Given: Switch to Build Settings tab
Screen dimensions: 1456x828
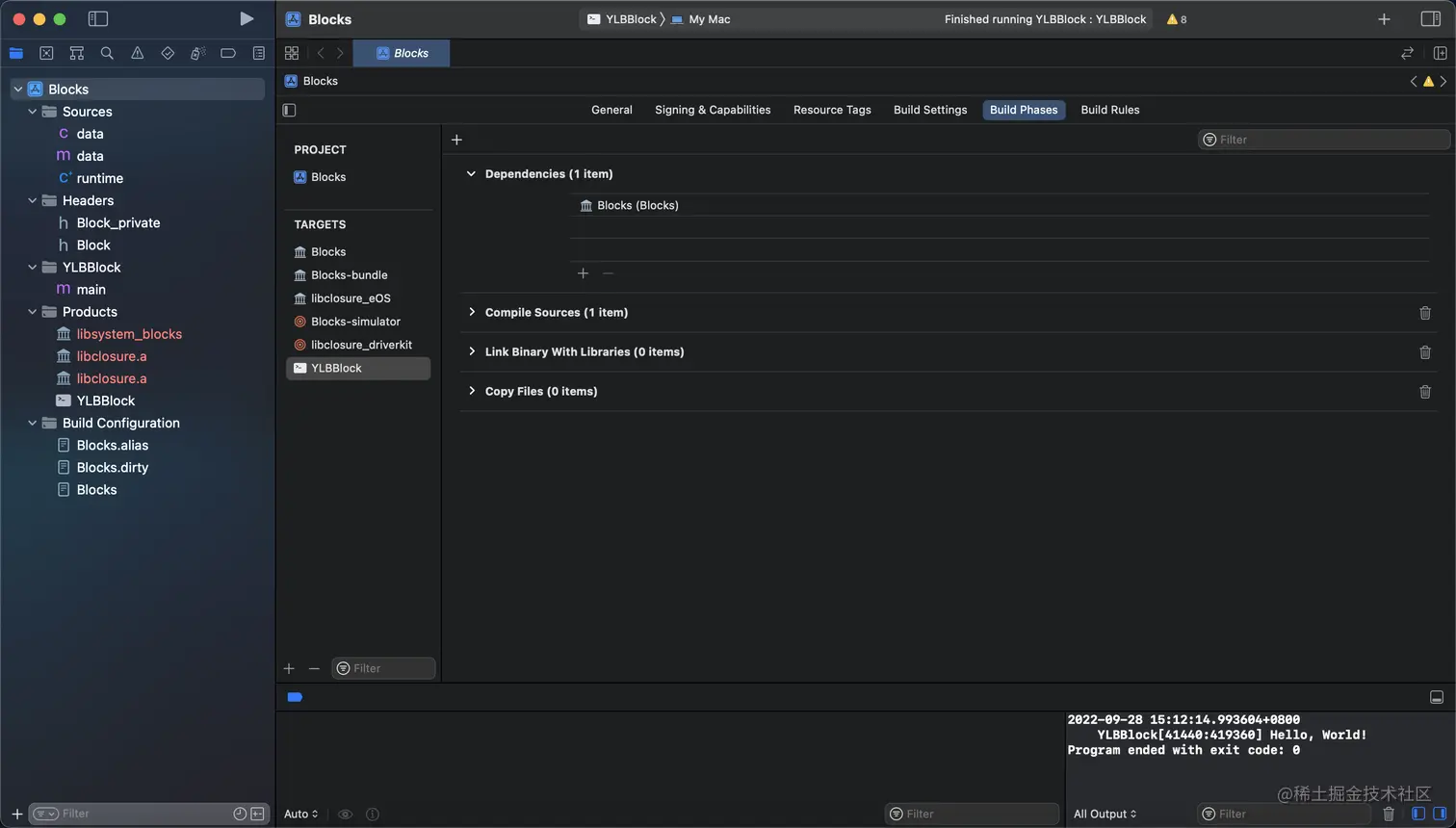Looking at the screenshot, I should [x=930, y=110].
